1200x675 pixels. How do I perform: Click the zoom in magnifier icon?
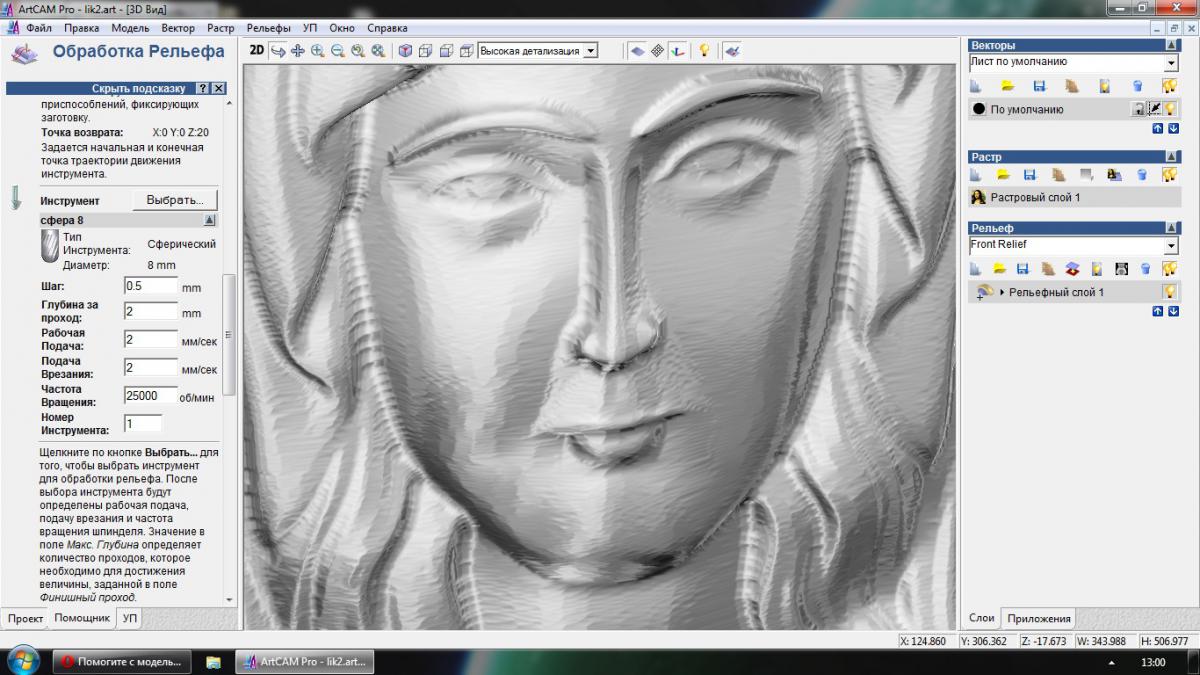[x=318, y=50]
